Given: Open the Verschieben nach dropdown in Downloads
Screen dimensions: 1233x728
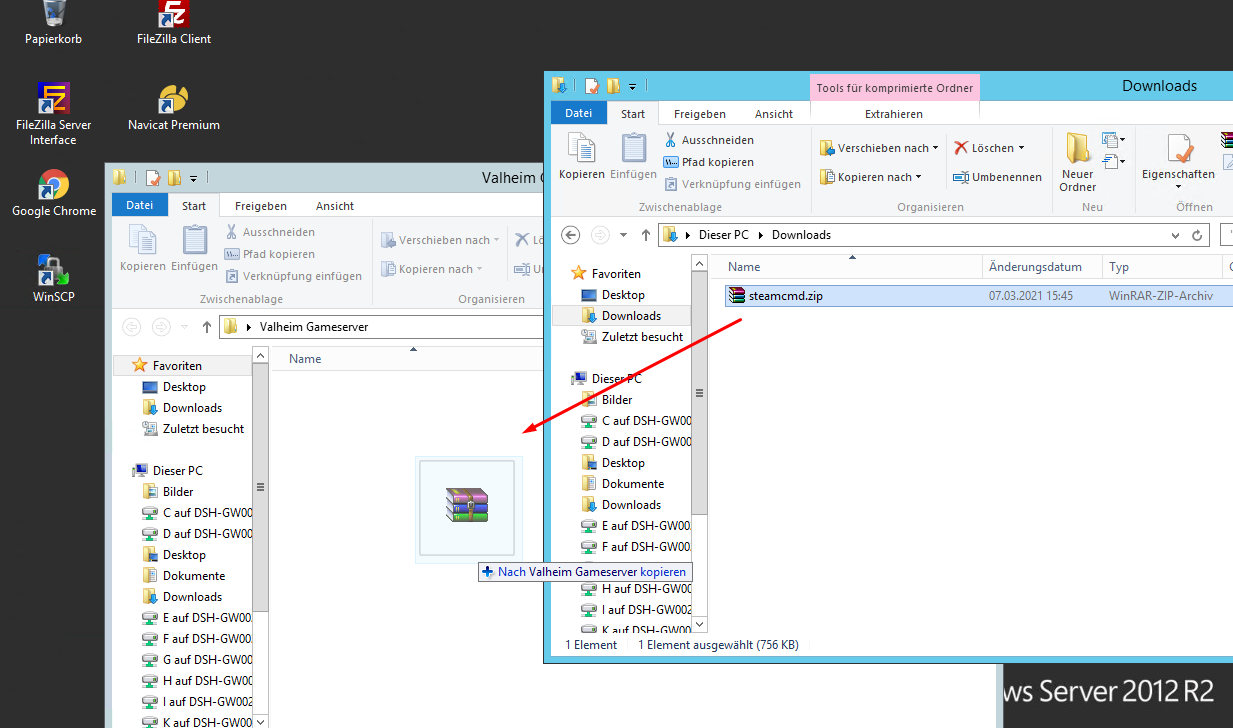Looking at the screenshot, I should pos(878,148).
